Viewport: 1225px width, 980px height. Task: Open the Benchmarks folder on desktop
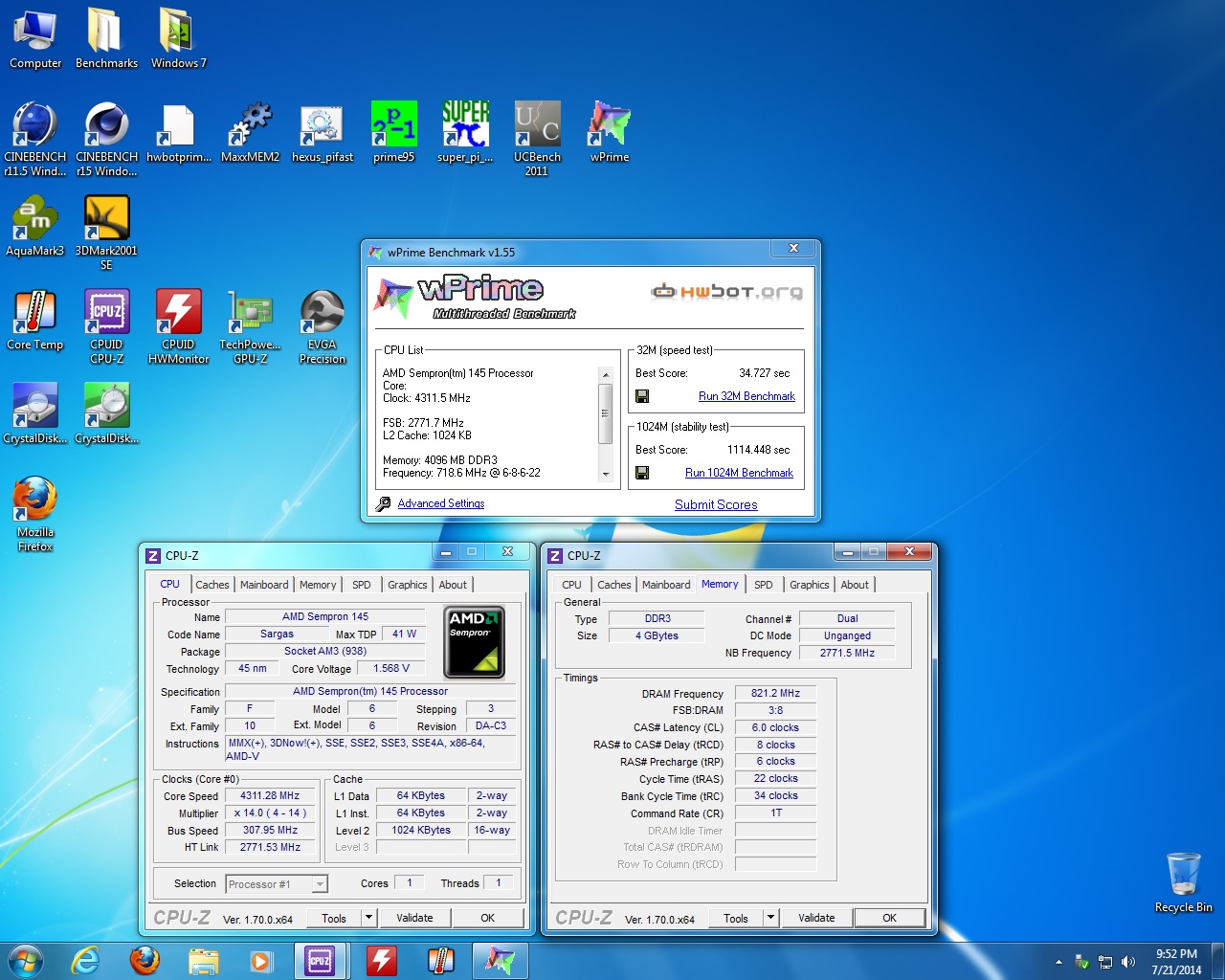click(x=106, y=39)
